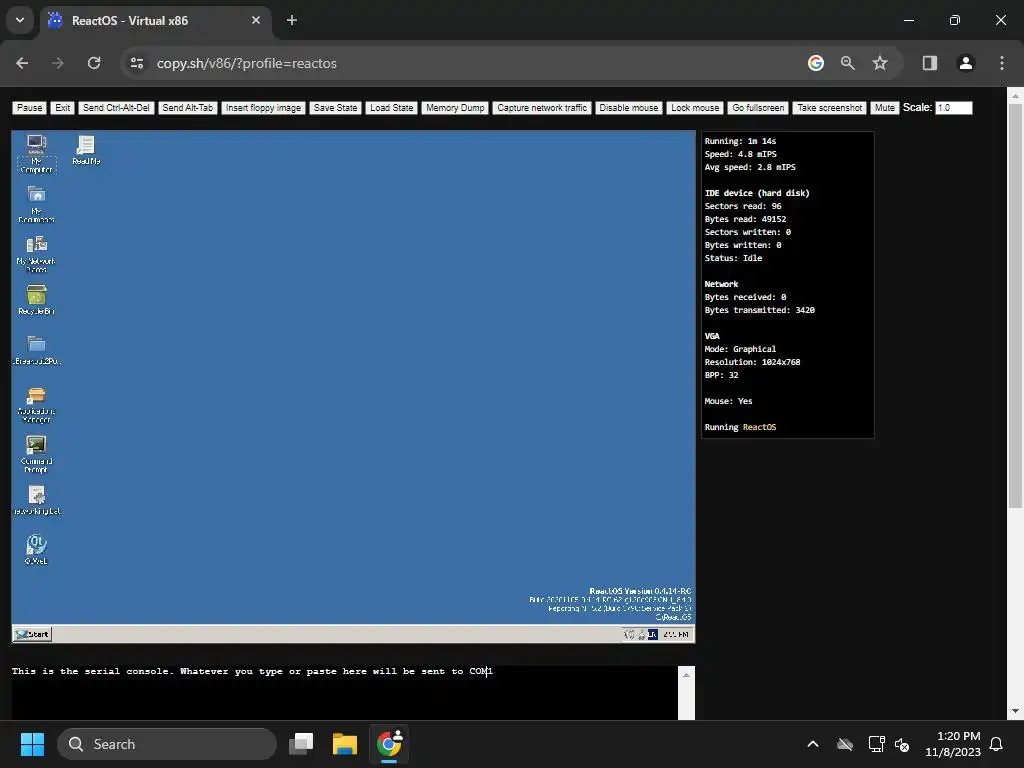Open My Documents folder icon

pyautogui.click(x=36, y=204)
